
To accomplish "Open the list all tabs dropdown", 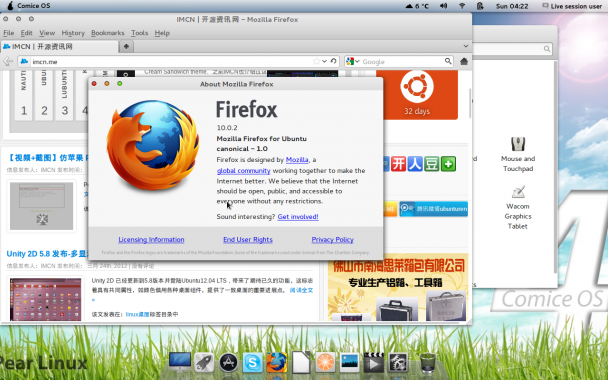I will coord(466,46).
